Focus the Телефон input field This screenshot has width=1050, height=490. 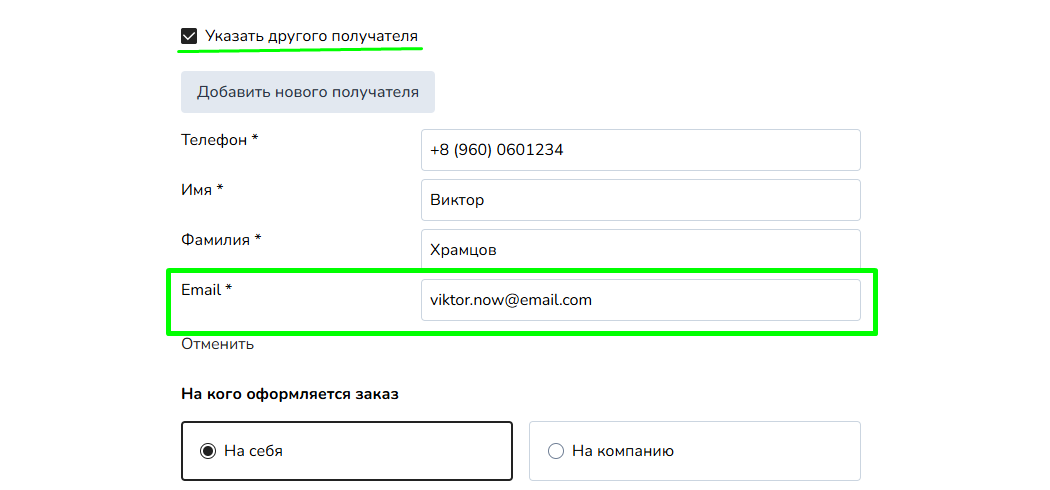(x=640, y=150)
